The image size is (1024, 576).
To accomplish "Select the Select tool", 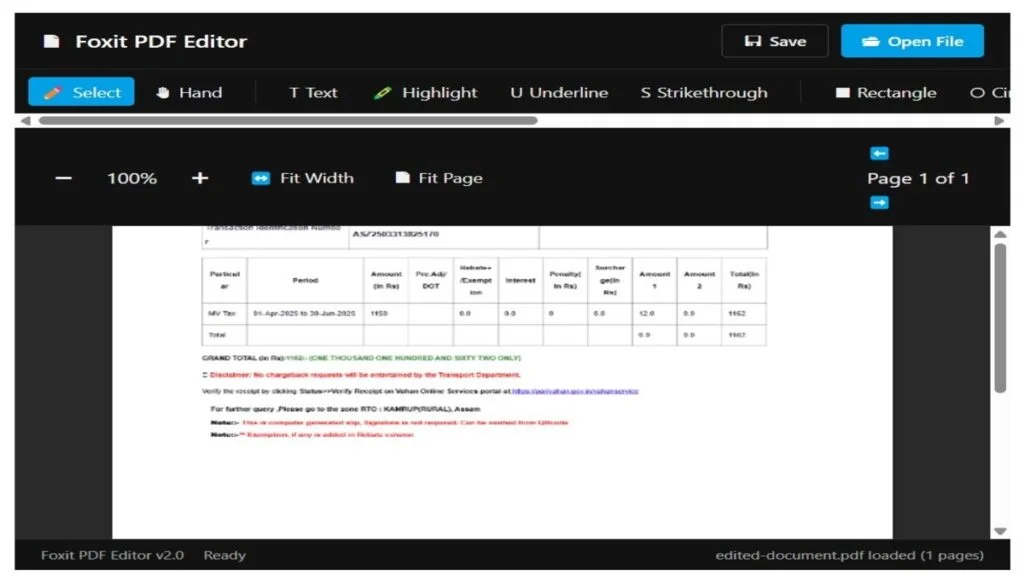I will [x=81, y=92].
